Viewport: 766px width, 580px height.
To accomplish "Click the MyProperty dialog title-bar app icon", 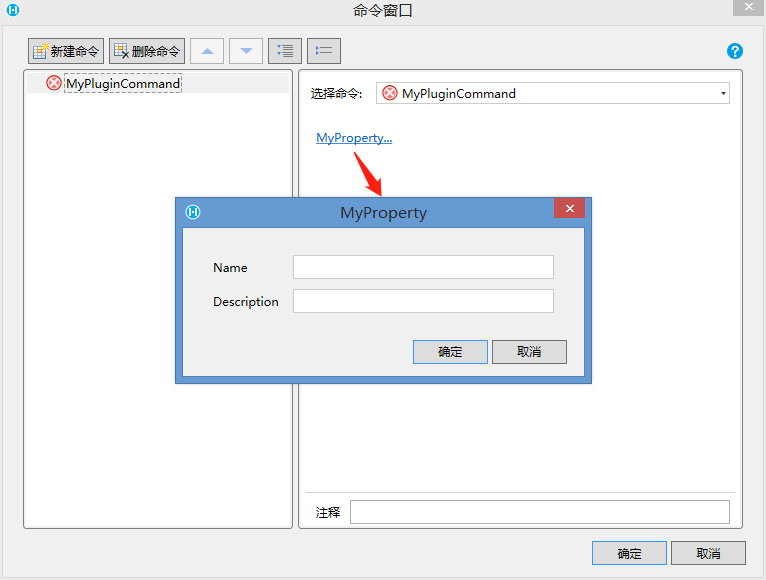I will pos(193,212).
